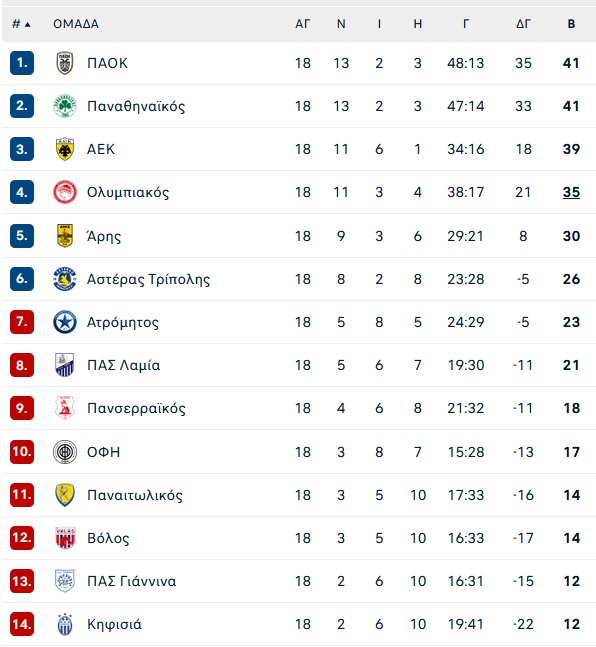Sort table by the # rank column
Screen dimensions: 596x647
(x=21, y=24)
